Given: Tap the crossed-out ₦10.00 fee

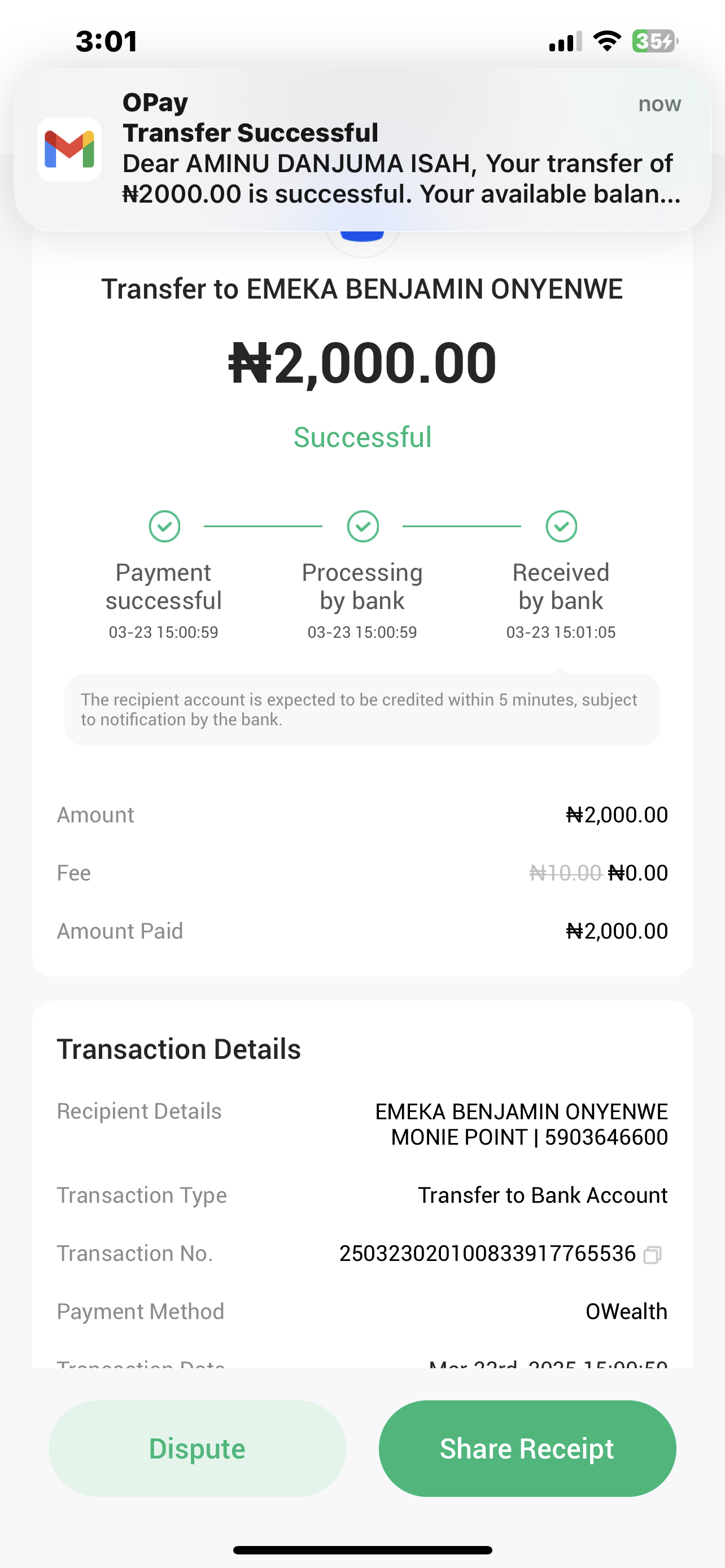Looking at the screenshot, I should 566,873.
